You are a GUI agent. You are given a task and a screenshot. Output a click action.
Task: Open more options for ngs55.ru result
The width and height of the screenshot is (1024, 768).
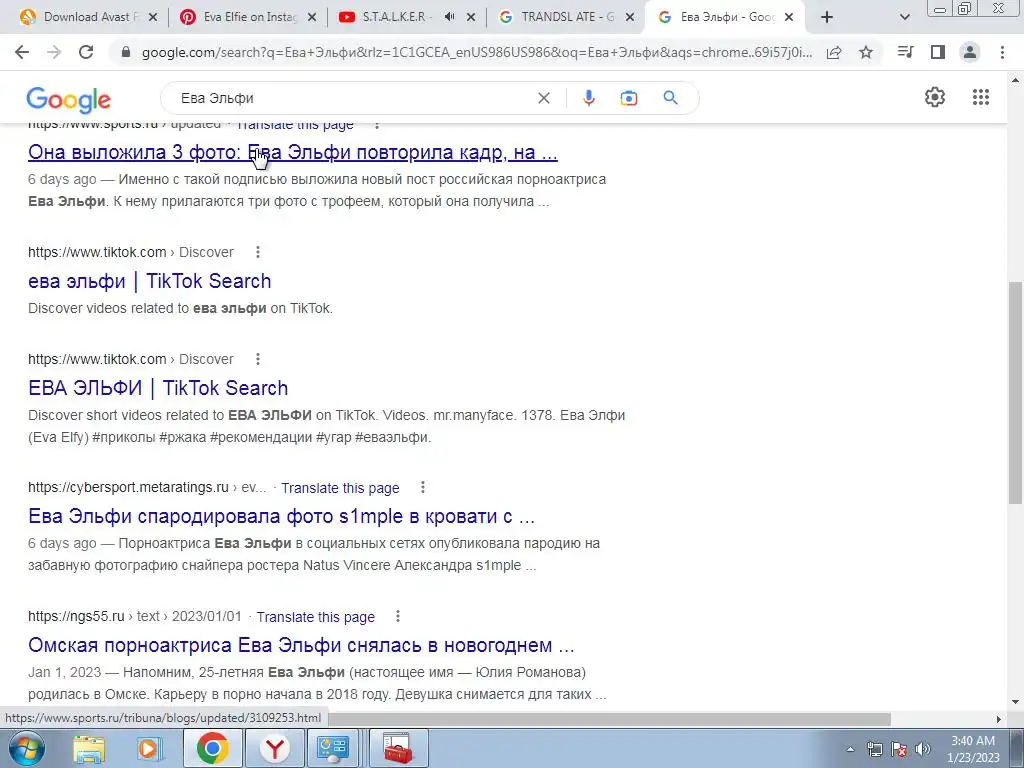[x=398, y=616]
